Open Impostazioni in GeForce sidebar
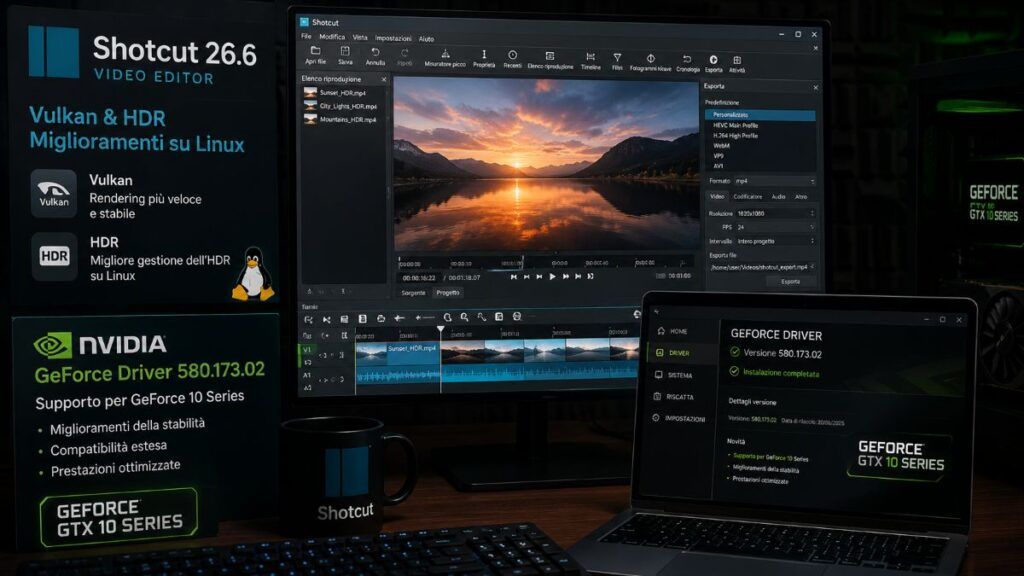The image size is (1024, 576). click(x=679, y=418)
